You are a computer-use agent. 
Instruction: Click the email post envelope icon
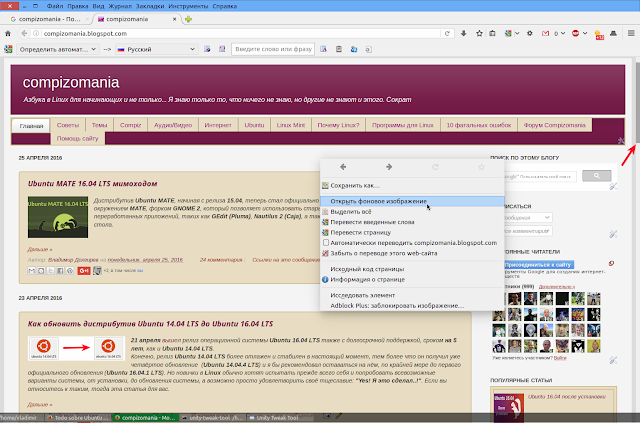point(31,271)
